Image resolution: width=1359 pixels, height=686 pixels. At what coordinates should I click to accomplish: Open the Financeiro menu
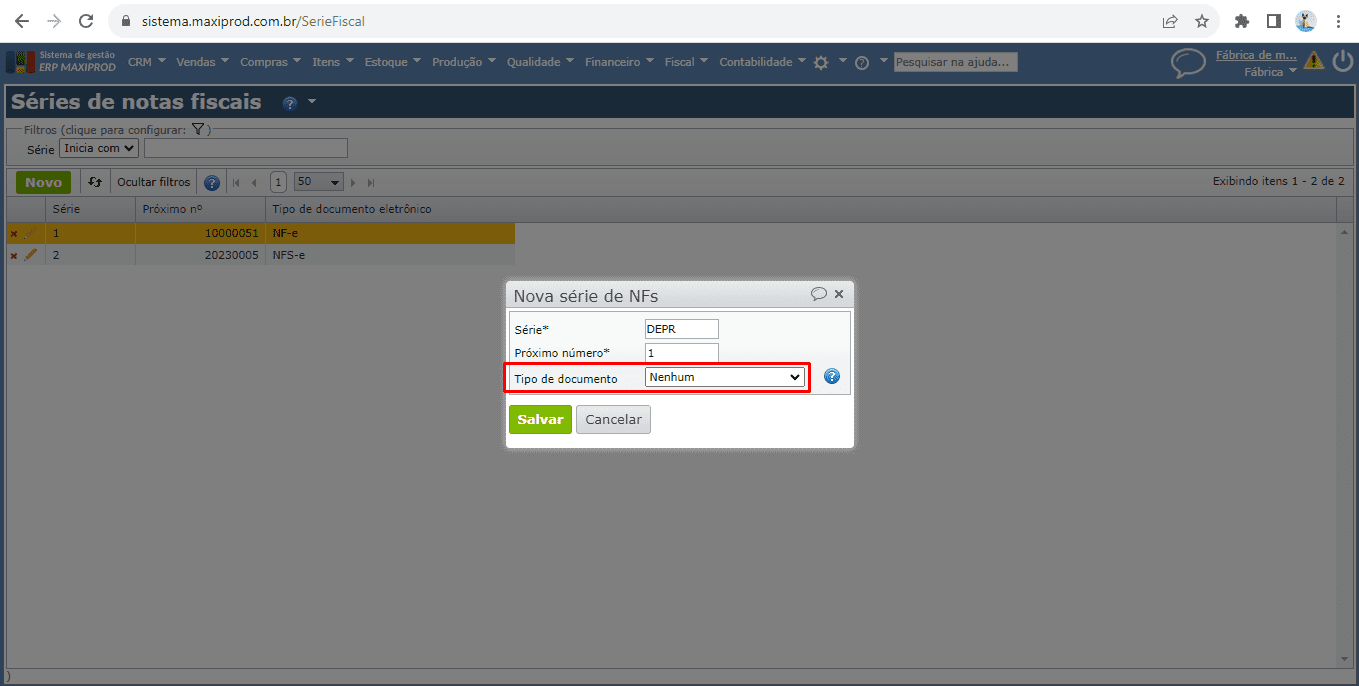[x=620, y=62]
